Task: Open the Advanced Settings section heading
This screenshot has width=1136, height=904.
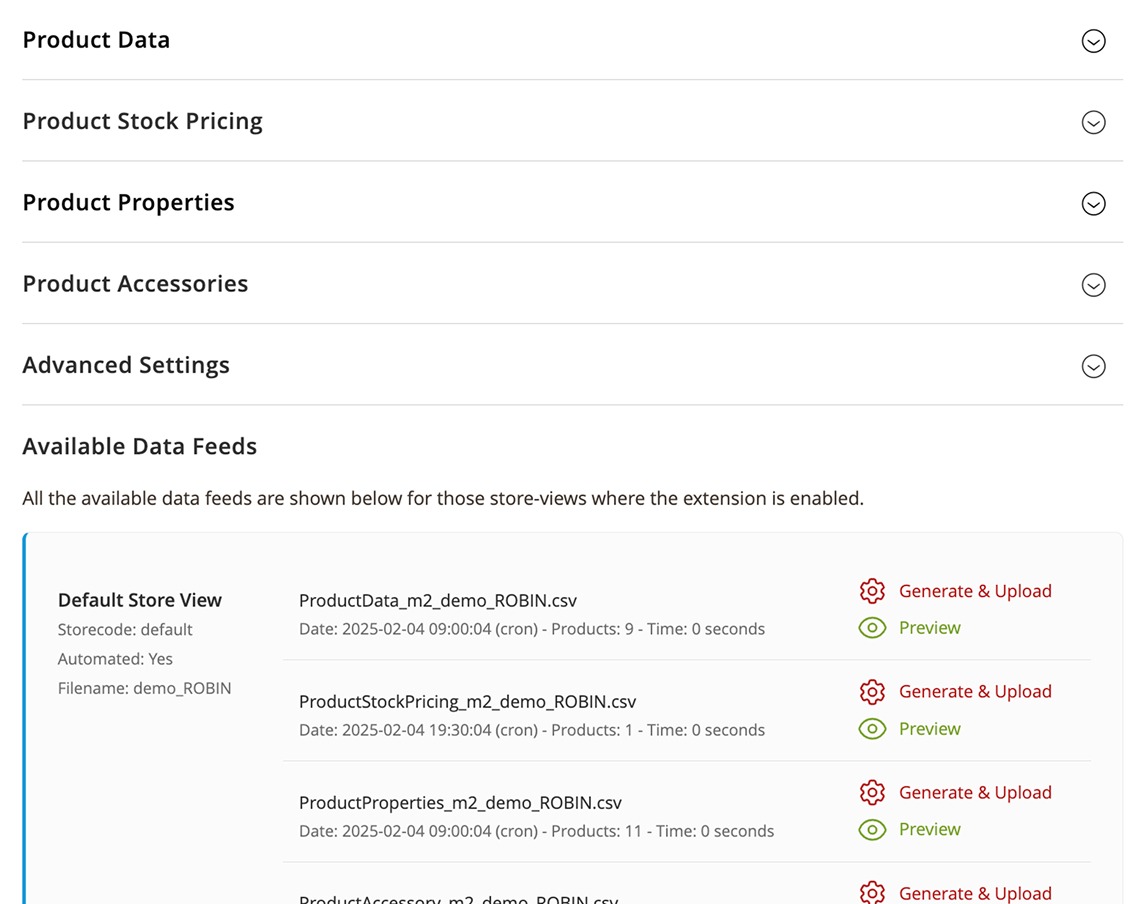Action: [x=126, y=365]
